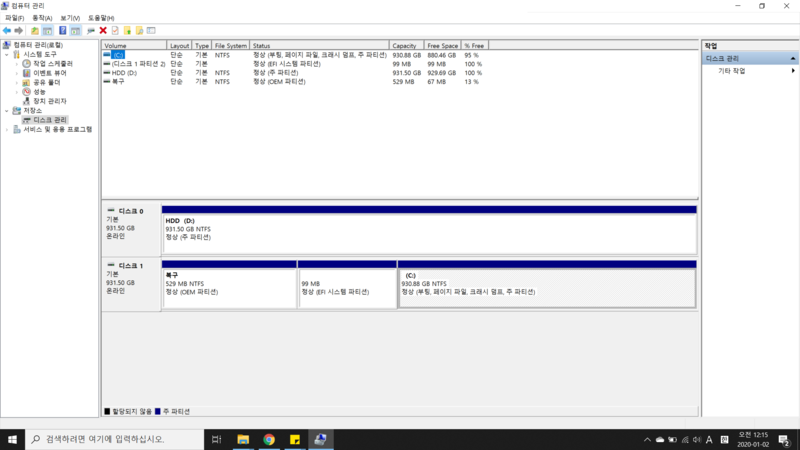Image resolution: width=800 pixels, height=450 pixels.
Task: Select (C:) 930.88 GB partition block
Action: pos(547,285)
